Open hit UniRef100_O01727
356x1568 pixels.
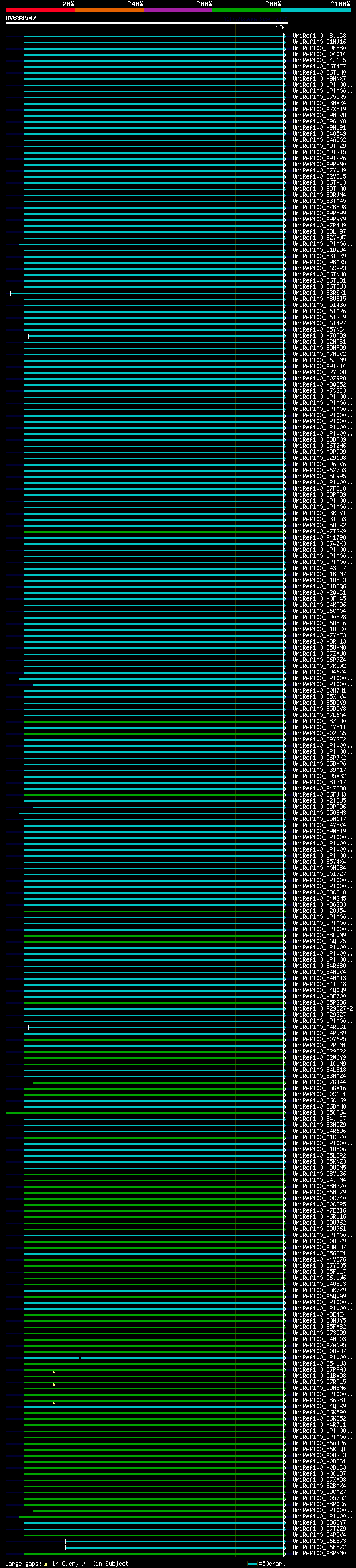point(319,874)
